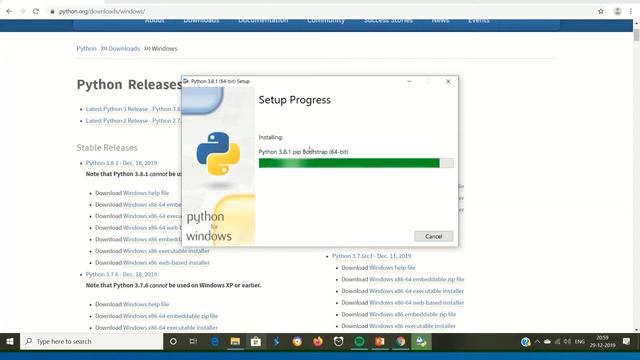Open the orange media player taskbar icon
This screenshot has width=640, height=360.
coord(380,341)
